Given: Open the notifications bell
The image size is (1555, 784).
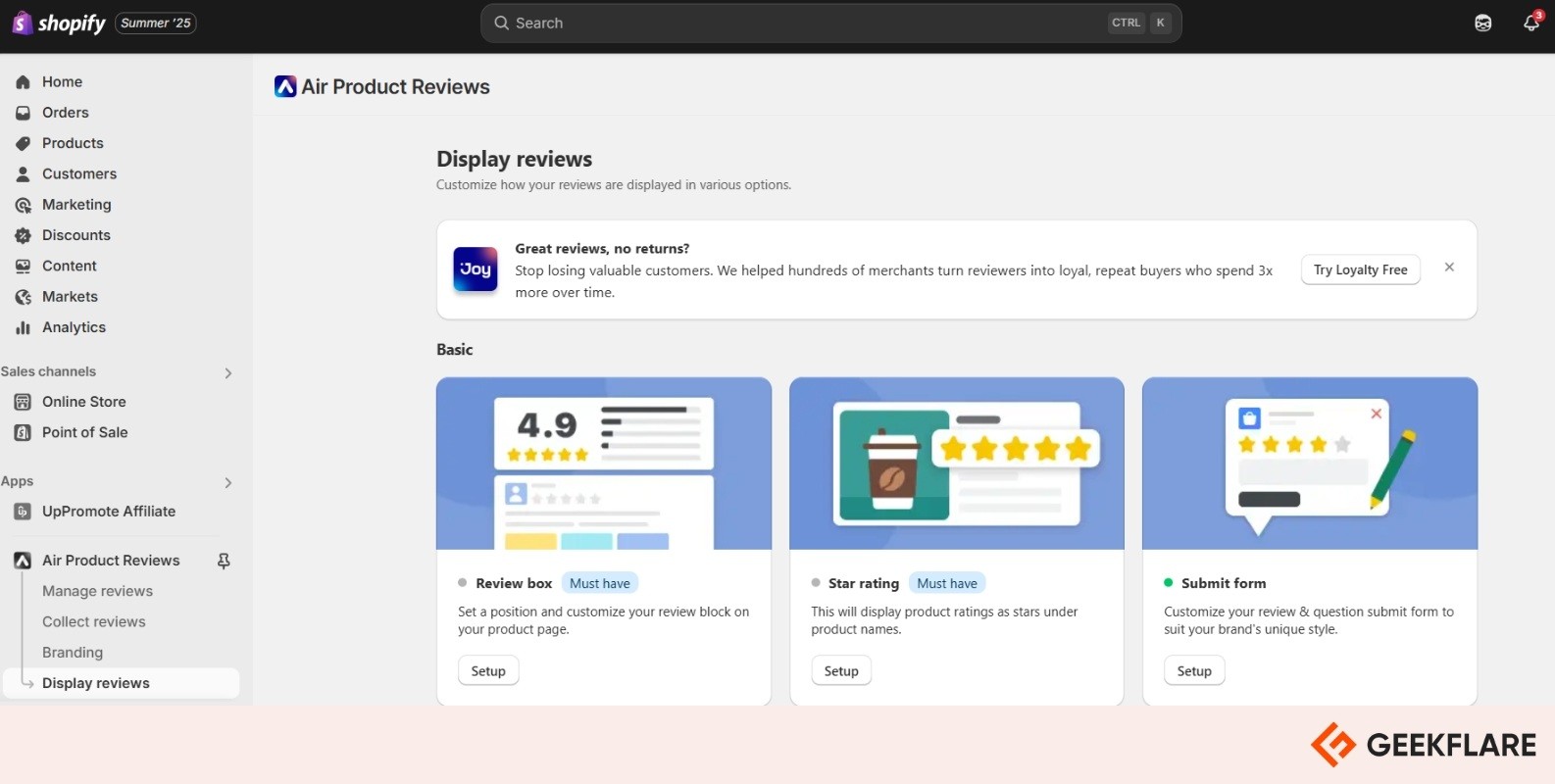Looking at the screenshot, I should coord(1531,23).
